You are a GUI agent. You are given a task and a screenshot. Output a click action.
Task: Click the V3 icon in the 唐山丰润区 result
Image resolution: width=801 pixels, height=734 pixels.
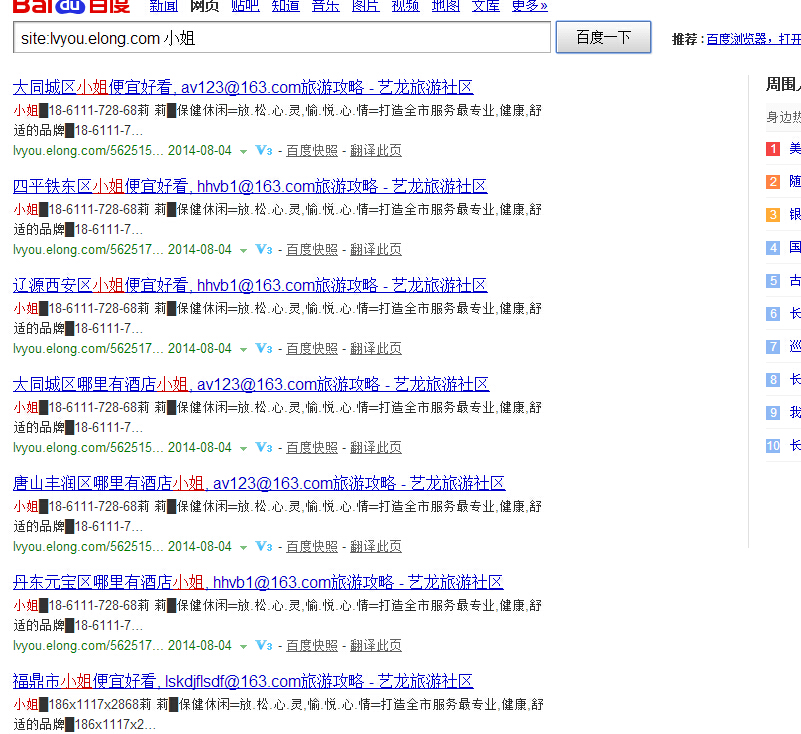[x=264, y=547]
